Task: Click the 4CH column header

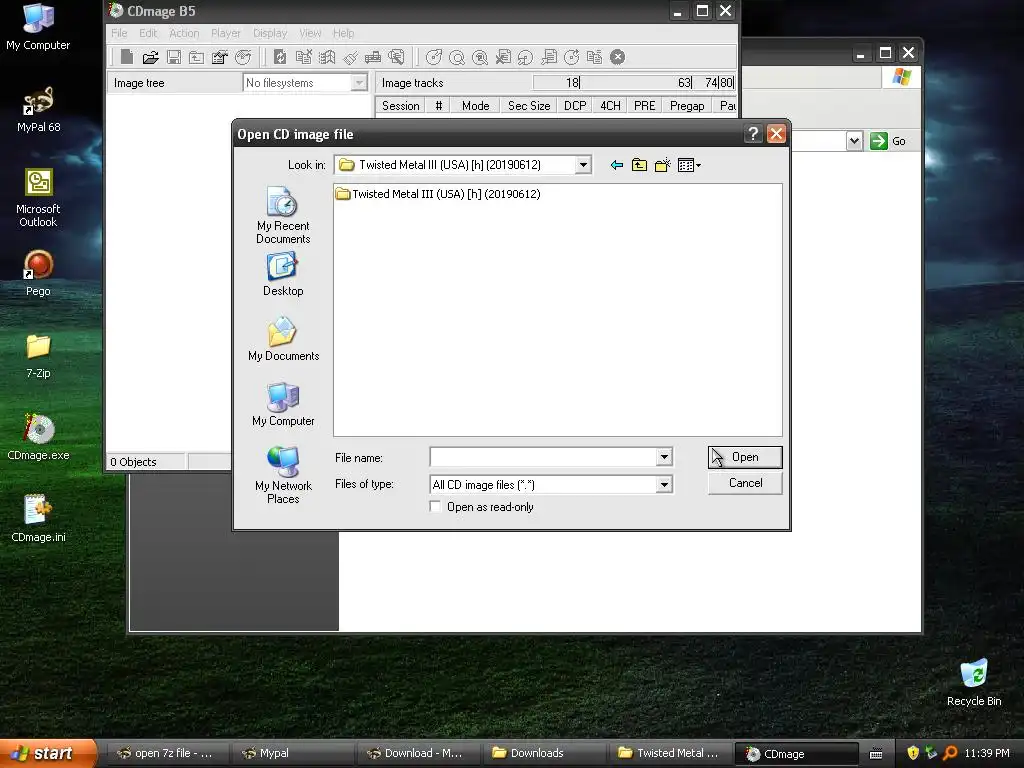Action: [611, 106]
